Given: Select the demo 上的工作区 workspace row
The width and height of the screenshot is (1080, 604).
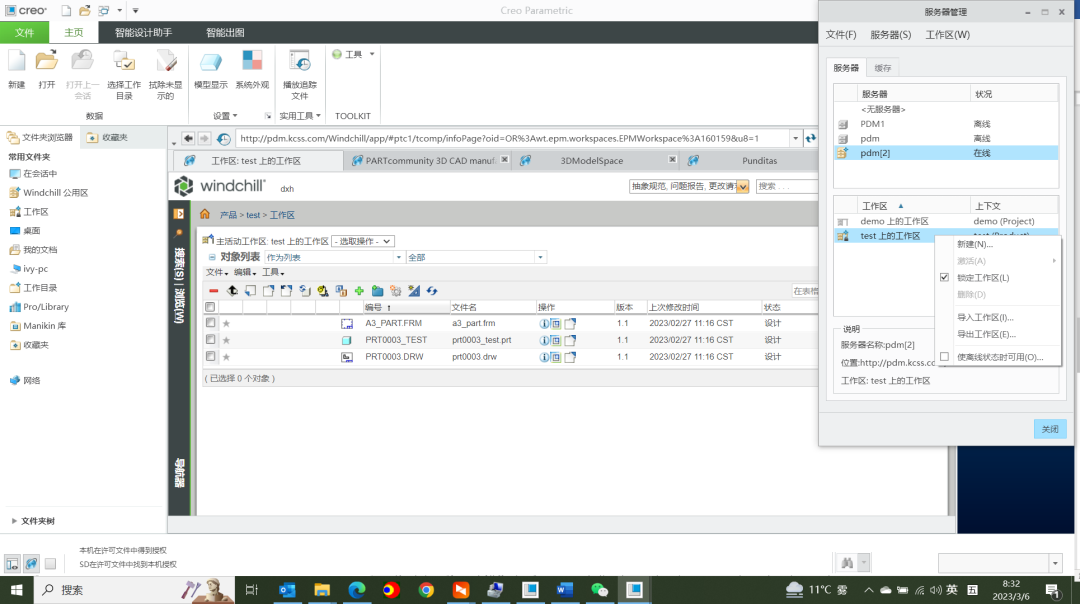Looking at the screenshot, I should (946, 221).
